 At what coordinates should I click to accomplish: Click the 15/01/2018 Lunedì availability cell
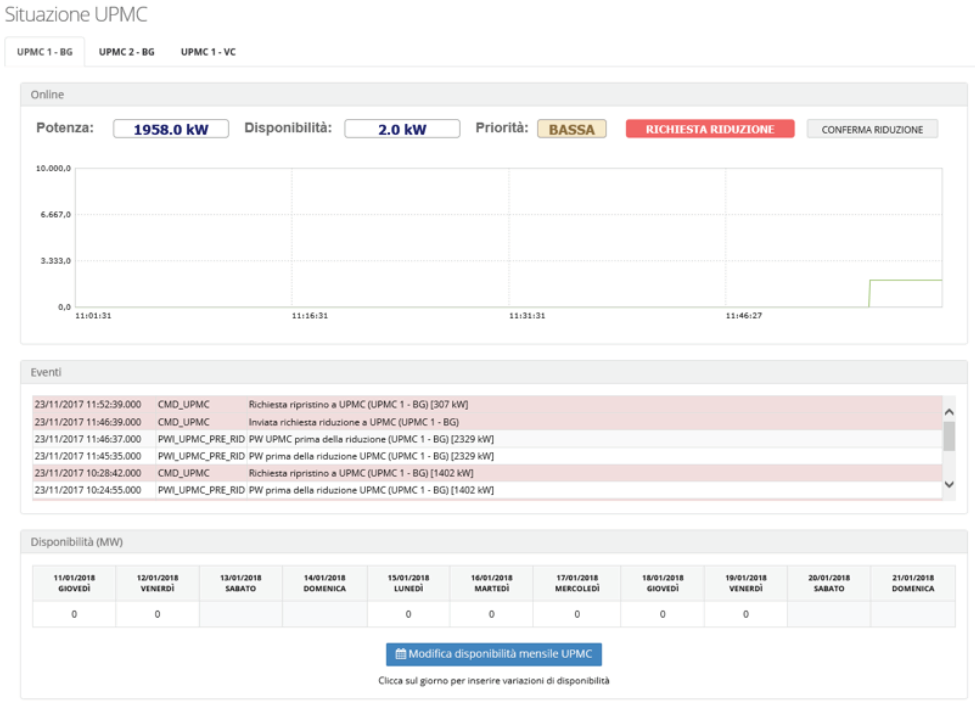[x=408, y=614]
